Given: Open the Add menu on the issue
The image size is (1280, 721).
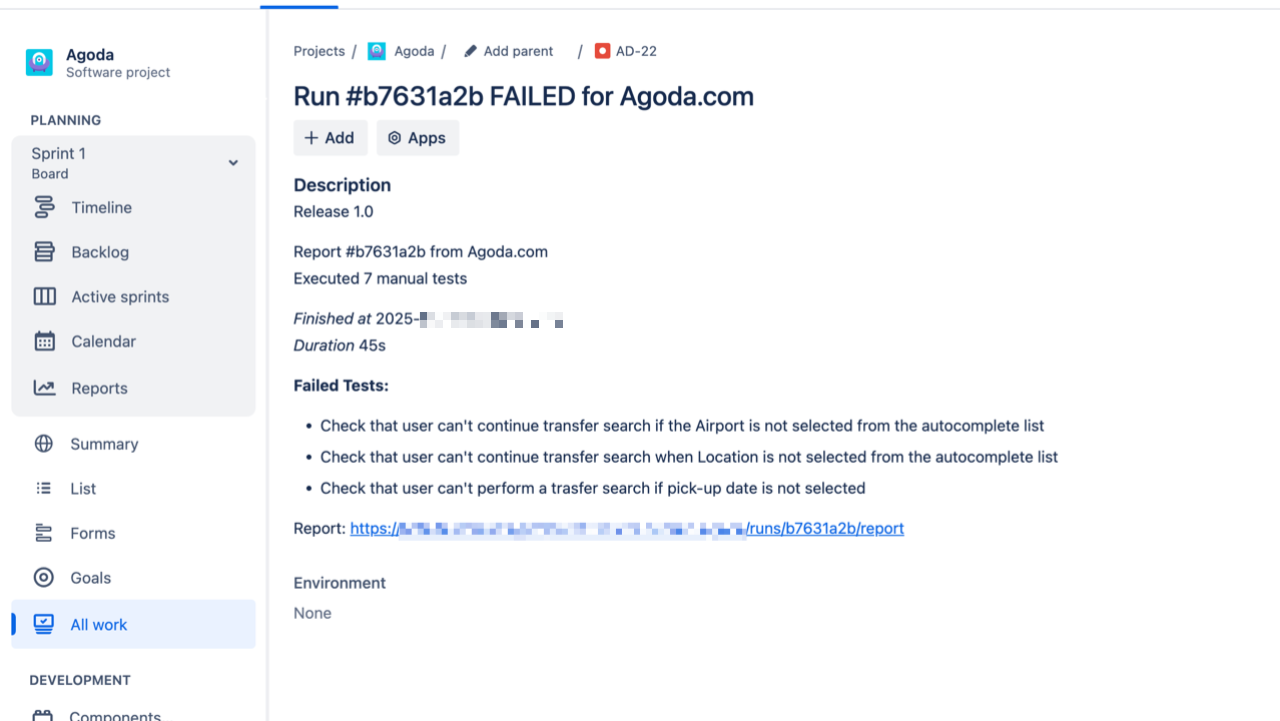Looking at the screenshot, I should pyautogui.click(x=330, y=137).
